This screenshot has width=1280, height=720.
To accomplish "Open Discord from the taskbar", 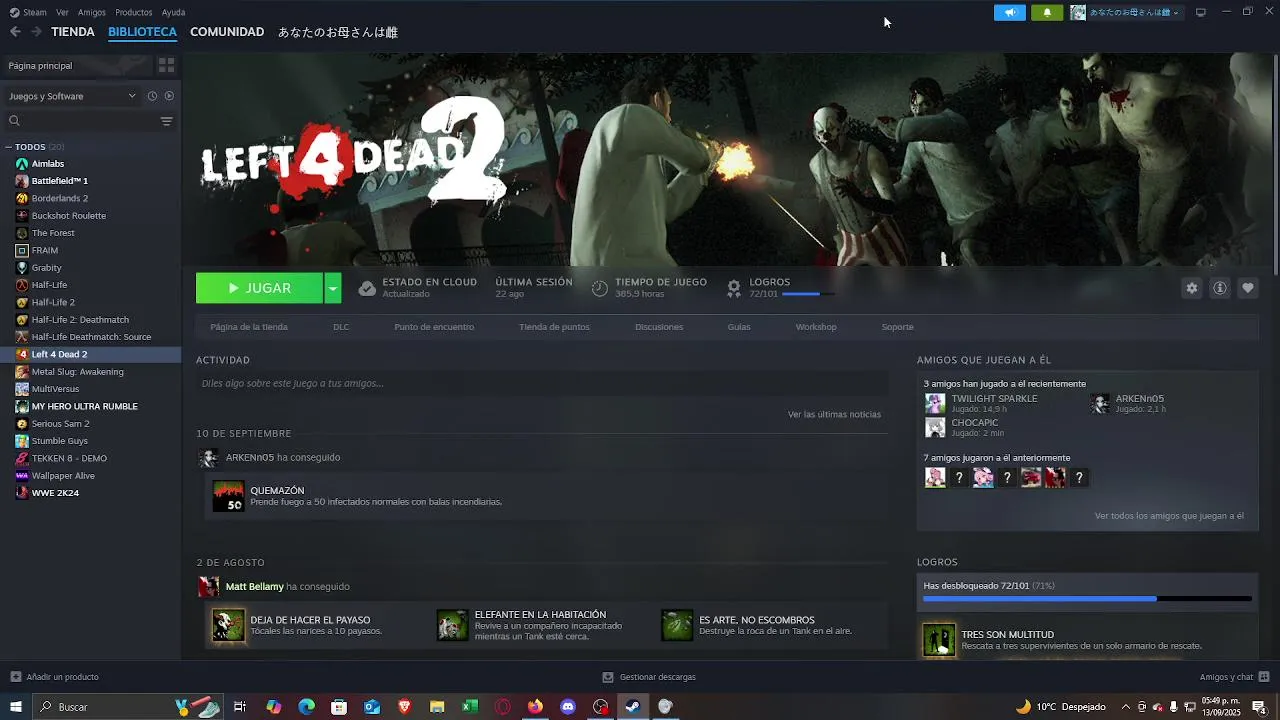I will (x=568, y=707).
